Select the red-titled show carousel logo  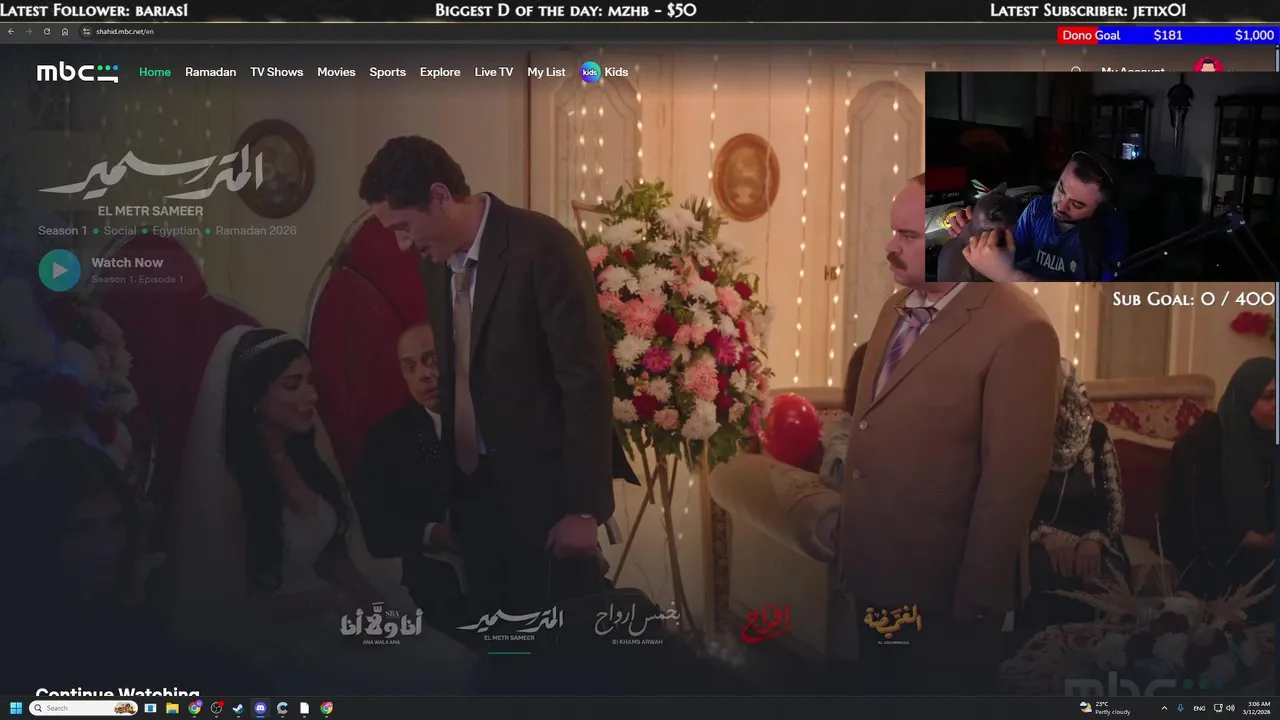point(765,623)
